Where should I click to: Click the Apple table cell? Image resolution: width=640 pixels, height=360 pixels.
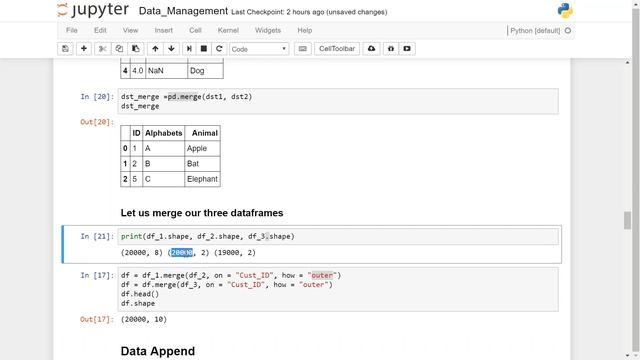tap(202, 149)
